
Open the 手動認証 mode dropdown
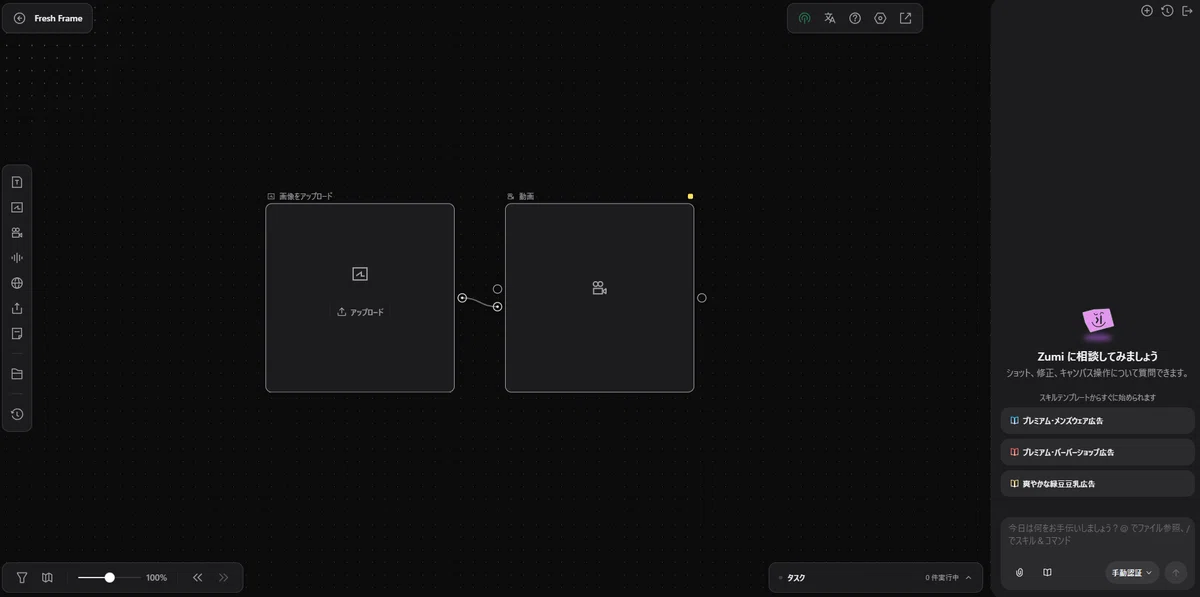[x=1132, y=573]
